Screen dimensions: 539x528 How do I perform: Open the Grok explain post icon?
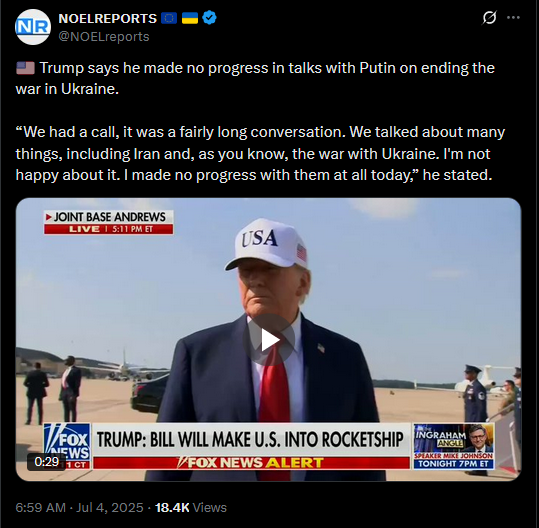(x=489, y=18)
